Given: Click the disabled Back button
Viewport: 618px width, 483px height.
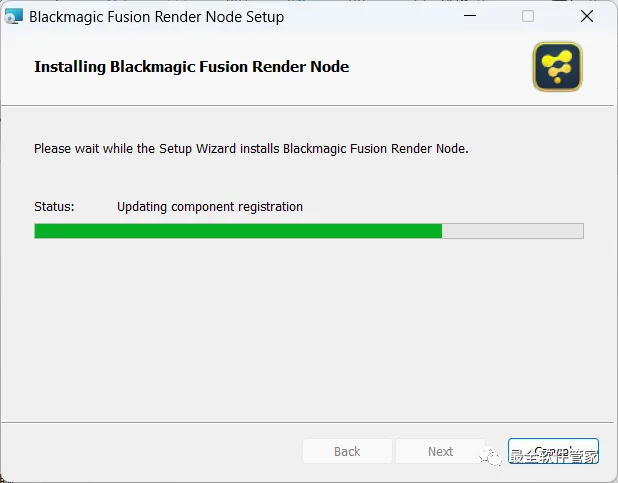Looking at the screenshot, I should tap(347, 451).
